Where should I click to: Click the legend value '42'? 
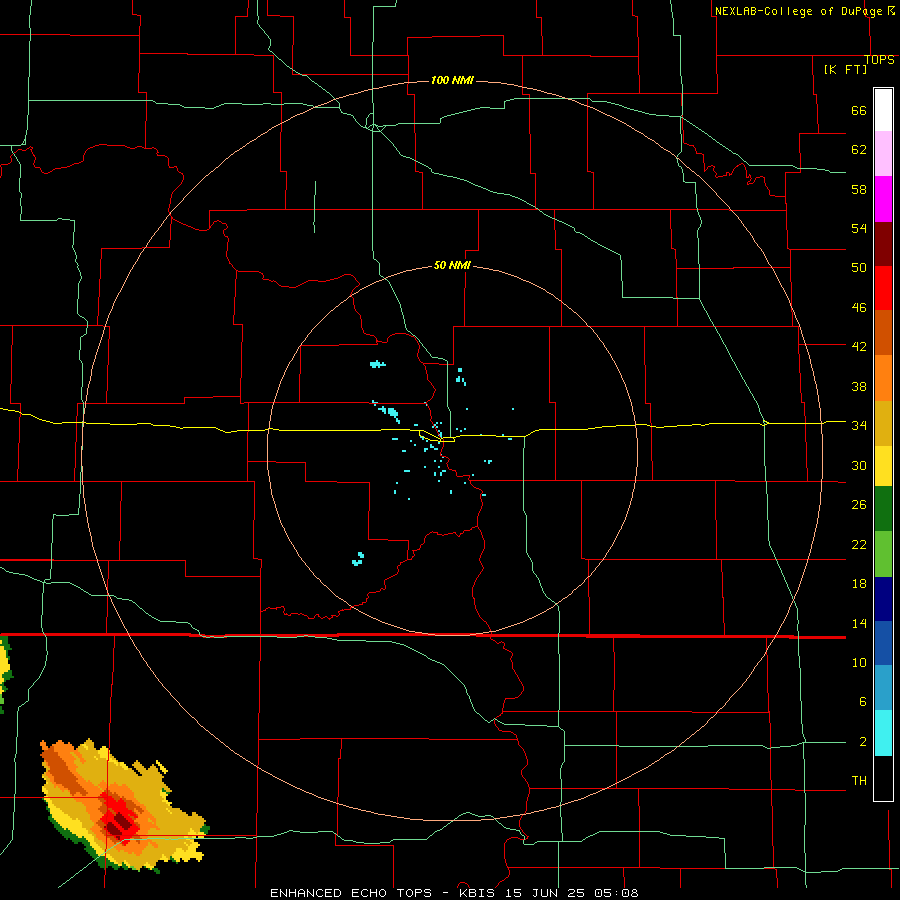point(859,347)
